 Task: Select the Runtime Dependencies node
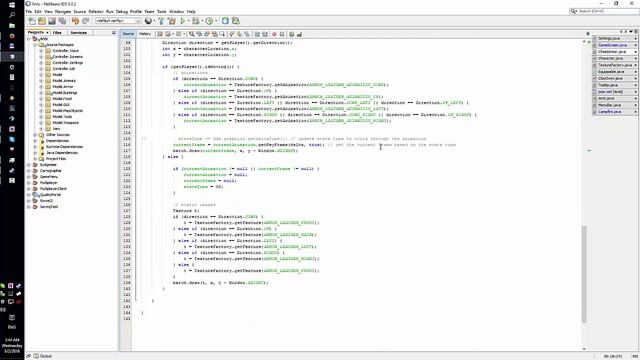pyautogui.click(x=64, y=147)
